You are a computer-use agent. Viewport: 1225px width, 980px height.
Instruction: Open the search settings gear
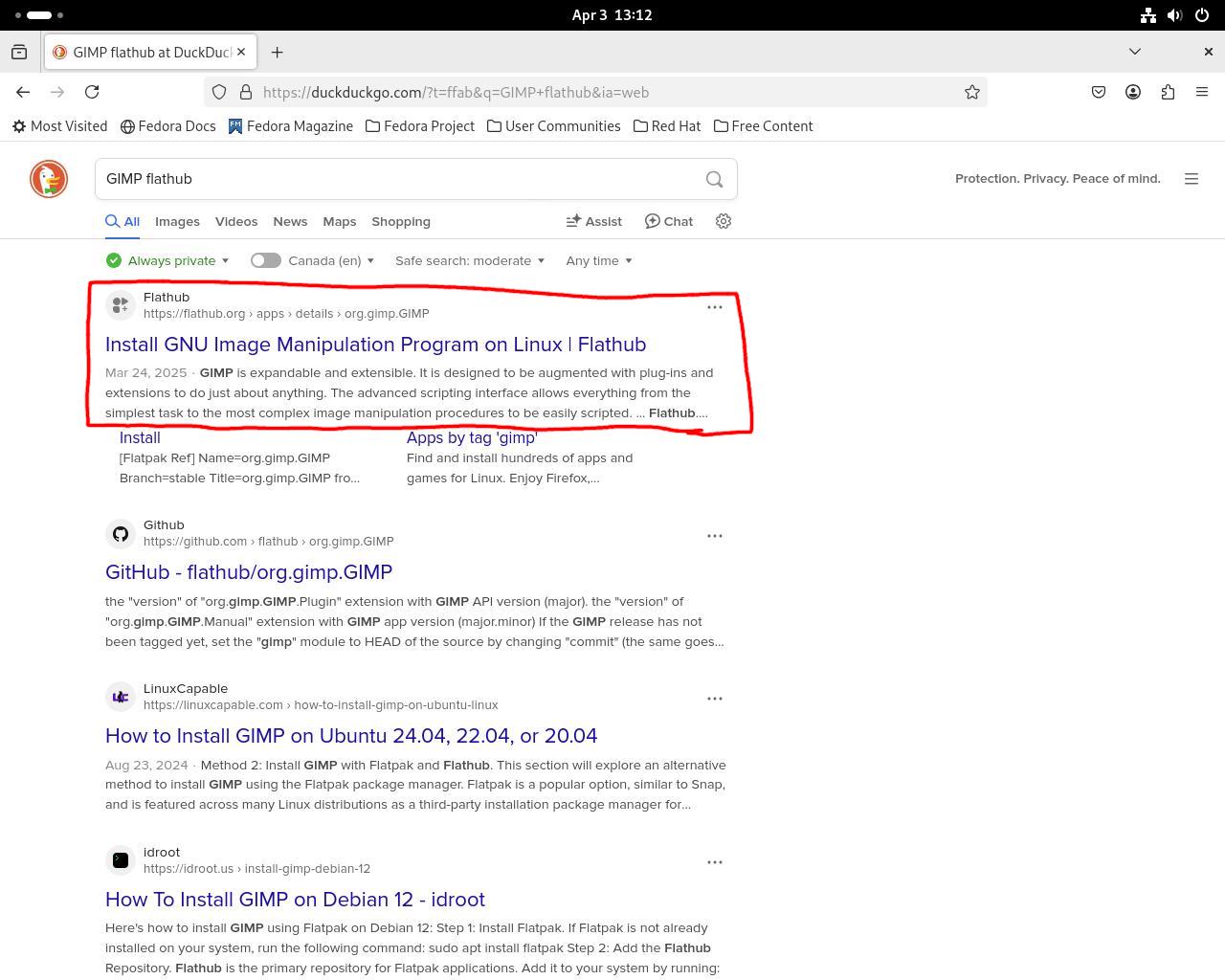point(724,221)
